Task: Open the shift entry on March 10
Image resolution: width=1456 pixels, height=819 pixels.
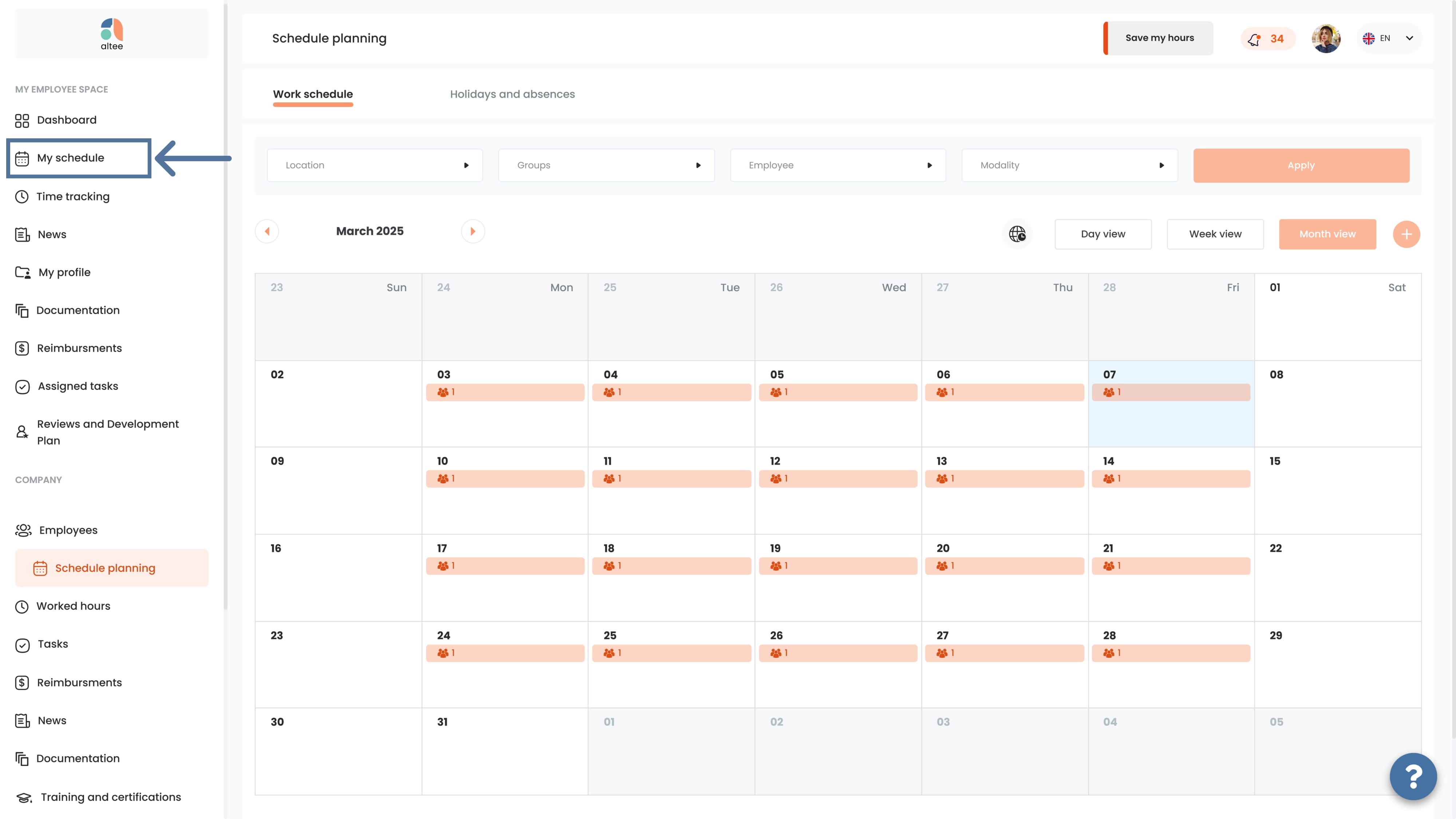Action: click(x=505, y=479)
